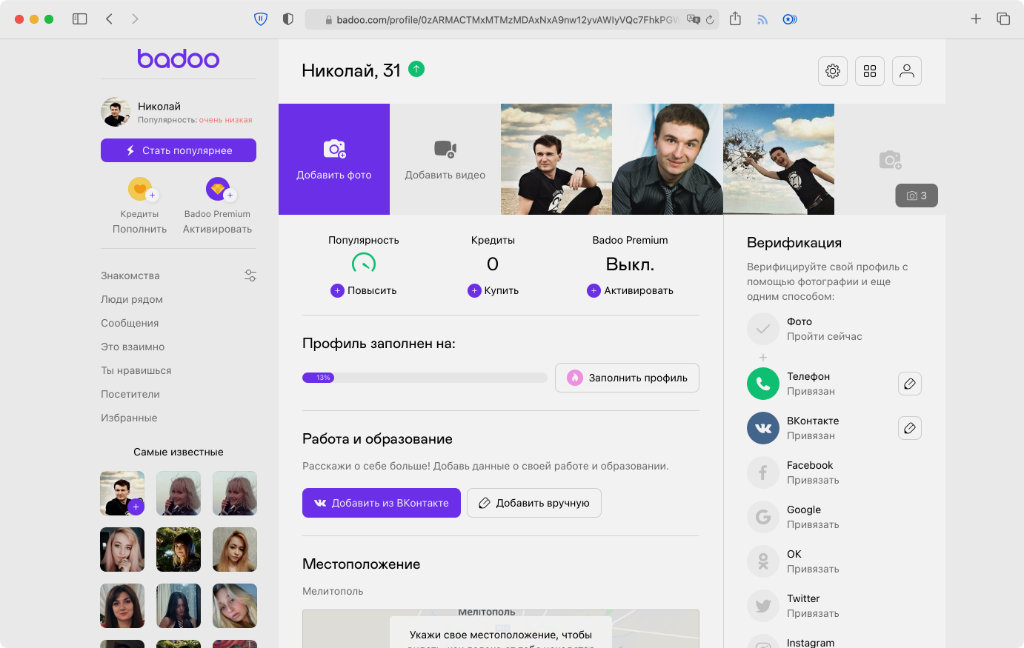Go to Люди рядом section

[131, 299]
